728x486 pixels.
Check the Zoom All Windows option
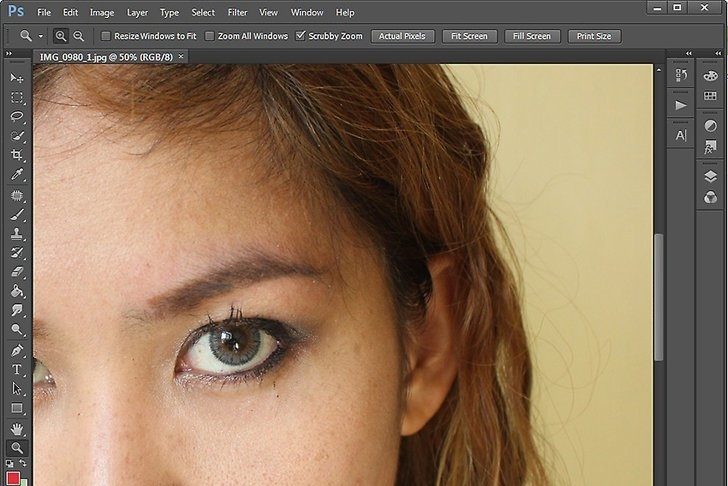(209, 36)
